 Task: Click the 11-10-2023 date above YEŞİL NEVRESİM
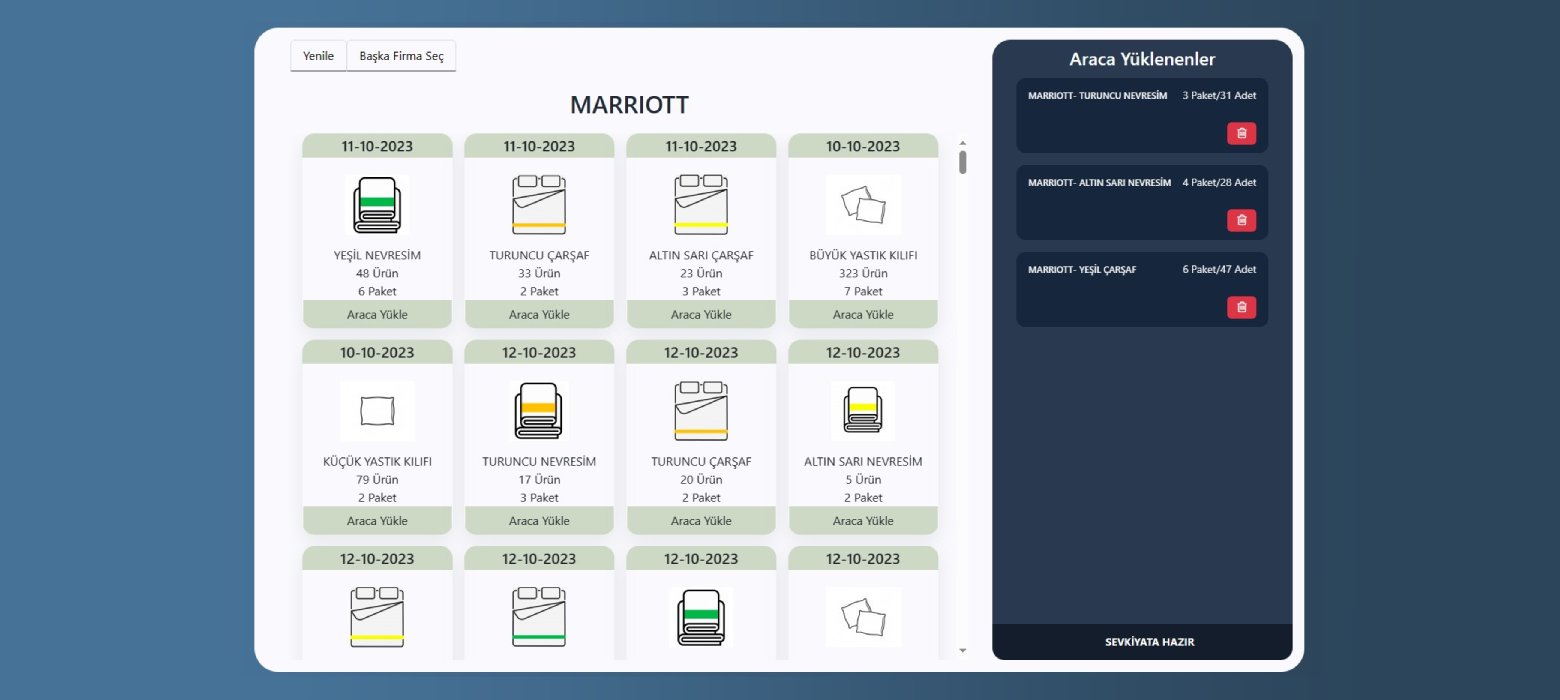[x=377, y=146]
